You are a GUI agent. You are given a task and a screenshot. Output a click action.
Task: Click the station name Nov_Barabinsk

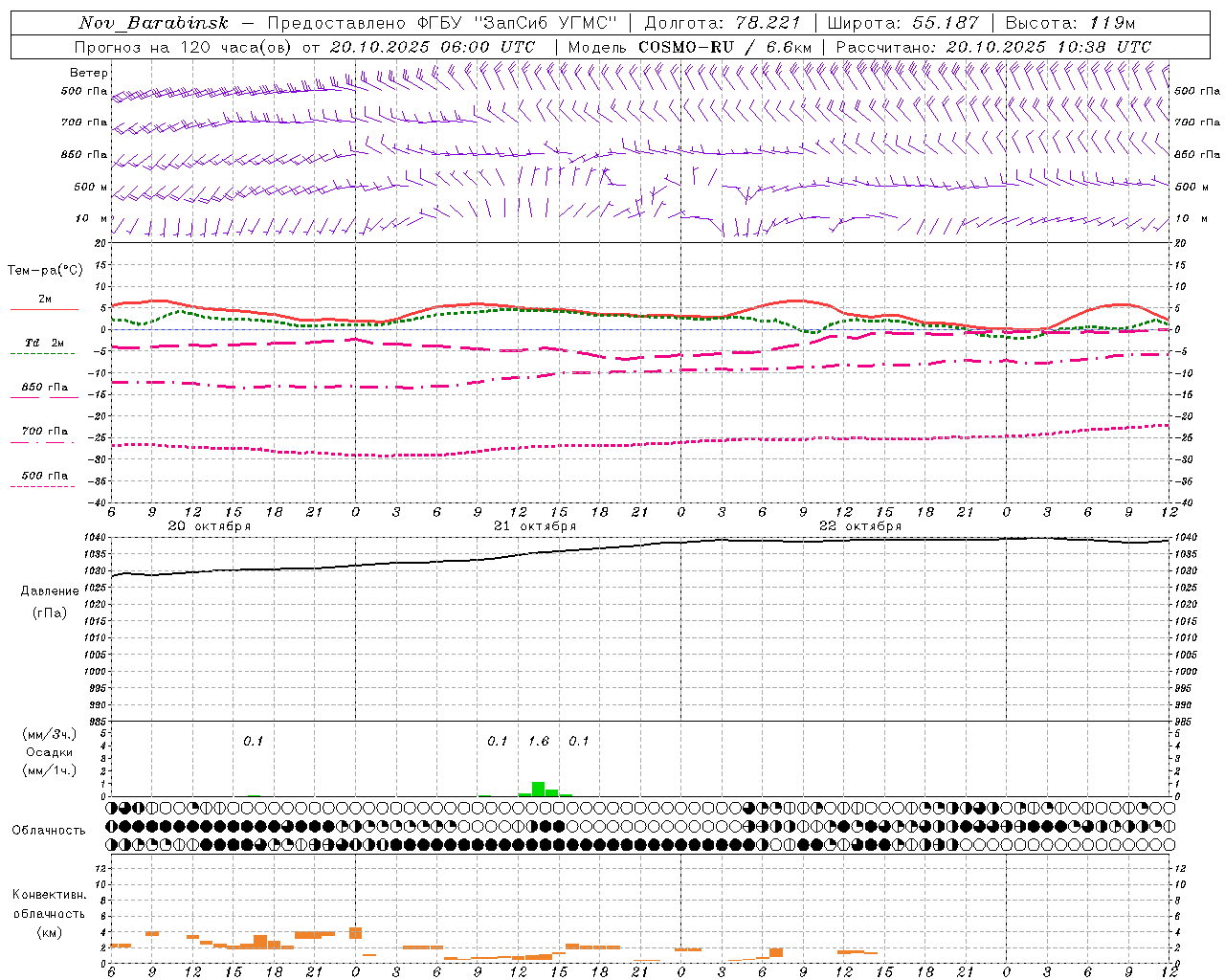pos(153,23)
